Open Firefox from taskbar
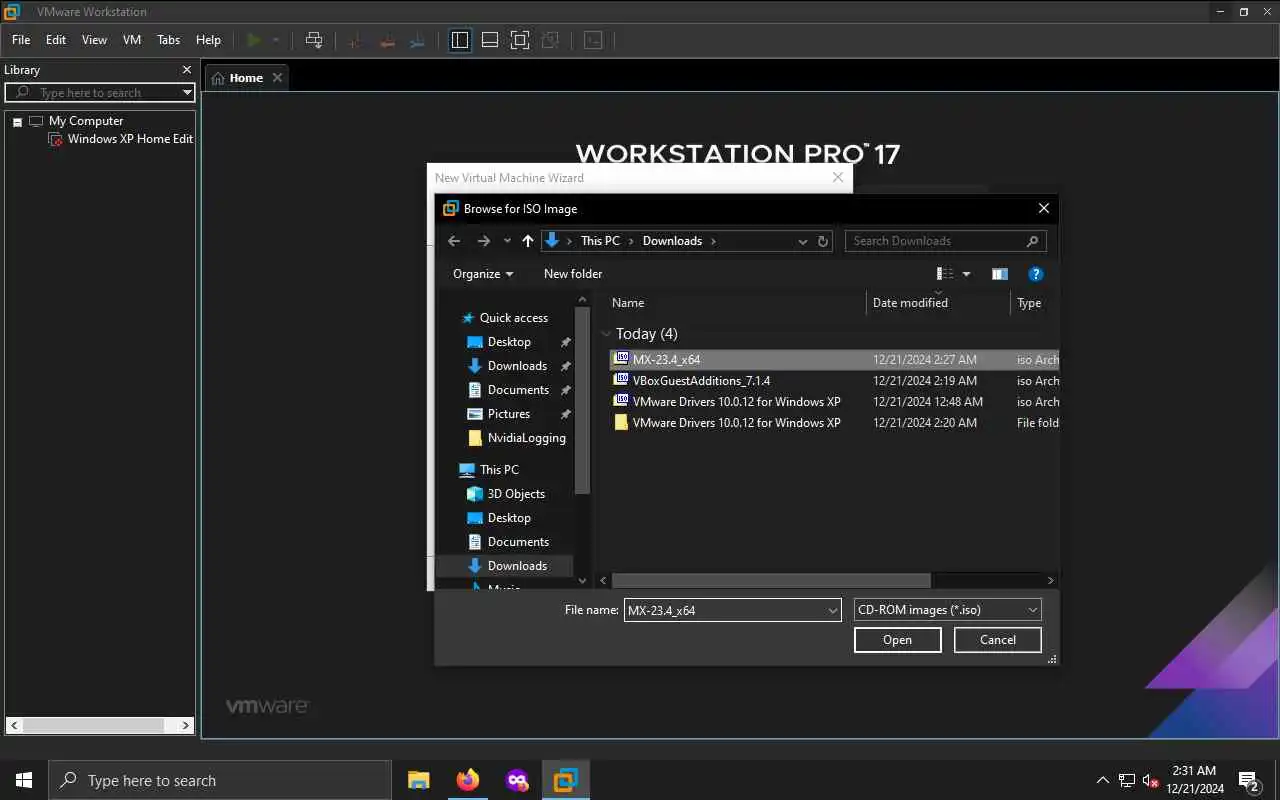Screen dimensions: 1280x800 click(468, 780)
